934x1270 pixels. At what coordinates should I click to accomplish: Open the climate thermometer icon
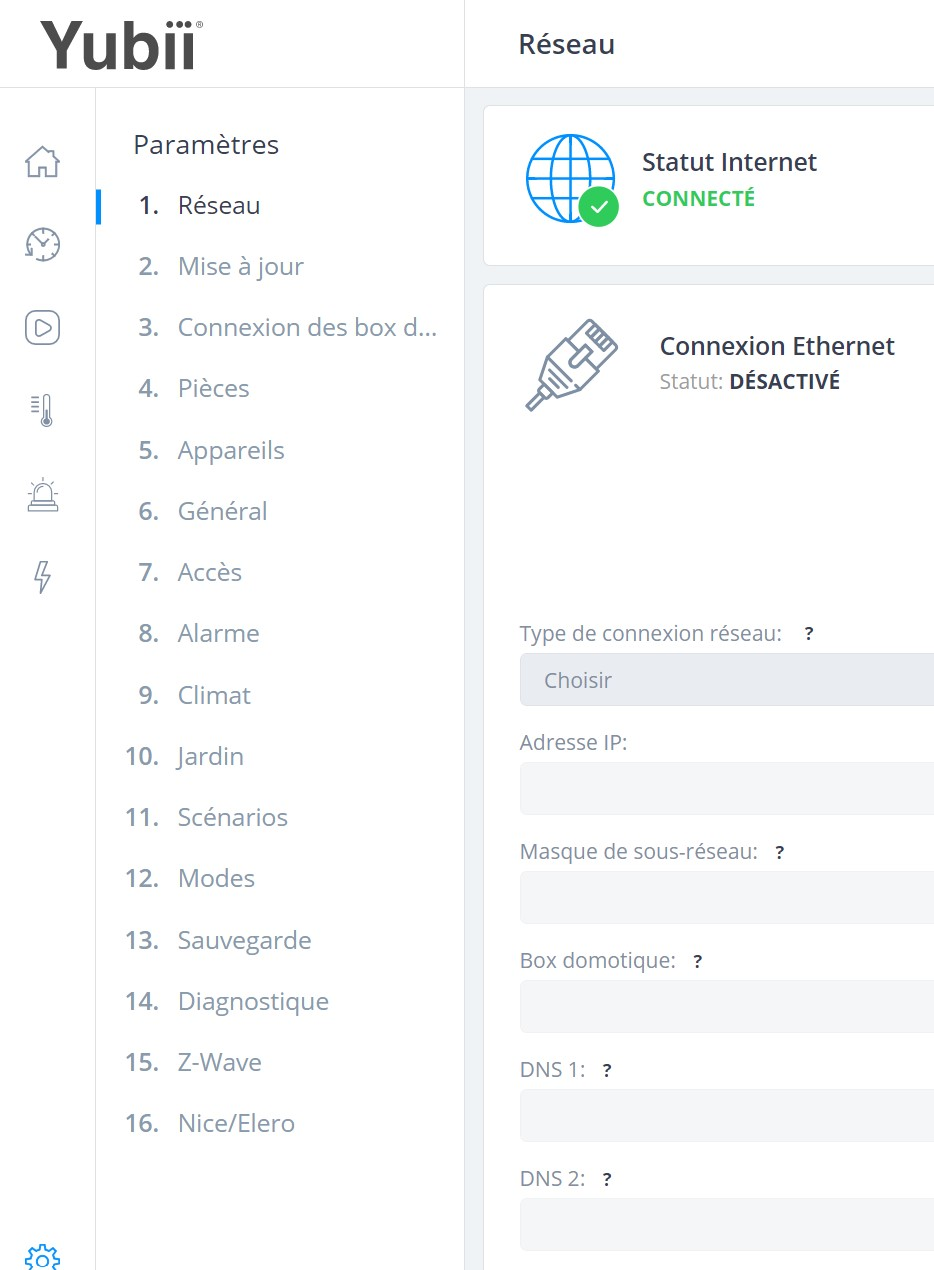click(42, 411)
